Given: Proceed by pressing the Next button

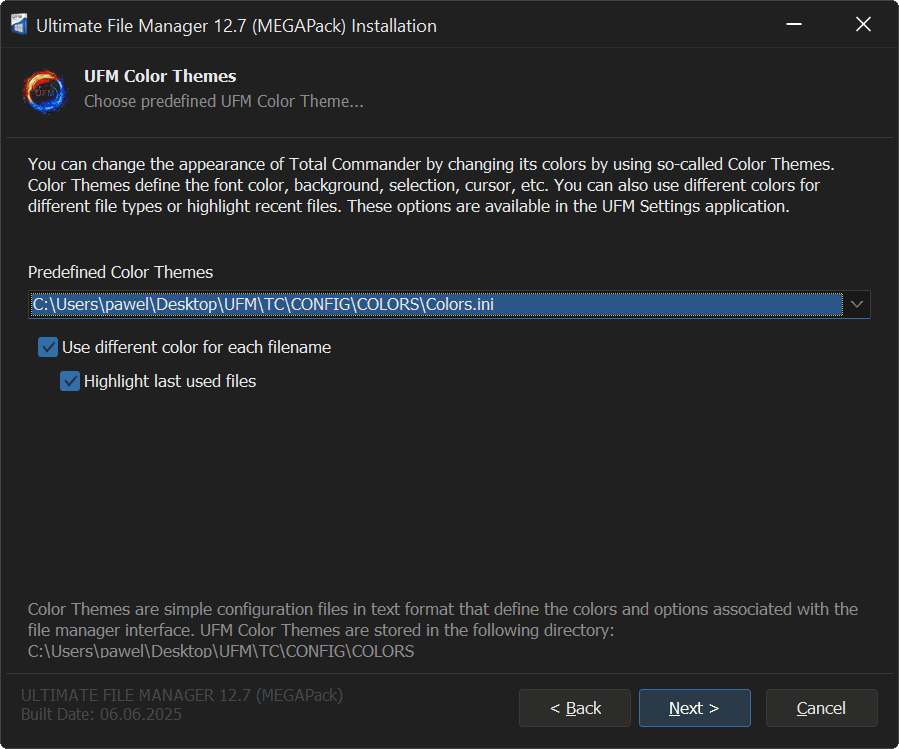Looking at the screenshot, I should click(694, 708).
